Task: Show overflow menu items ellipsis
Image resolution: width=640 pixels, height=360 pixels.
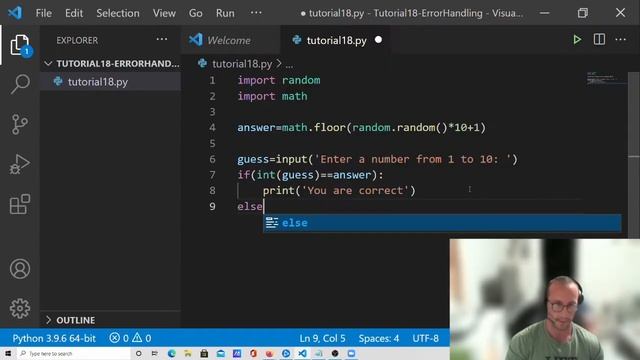Action: [256, 13]
